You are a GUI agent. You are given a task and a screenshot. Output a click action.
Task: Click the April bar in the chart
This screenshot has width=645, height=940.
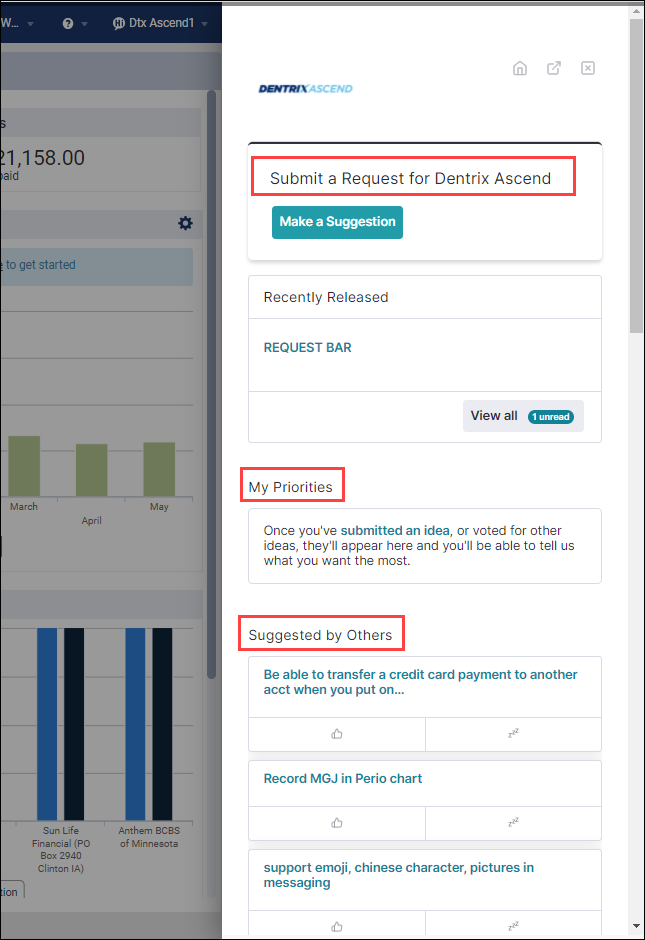[91, 470]
